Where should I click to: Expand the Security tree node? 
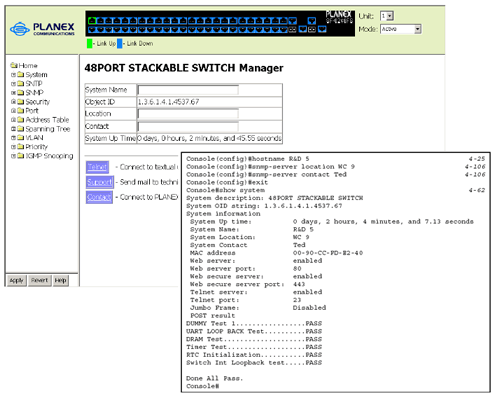pos(13,101)
